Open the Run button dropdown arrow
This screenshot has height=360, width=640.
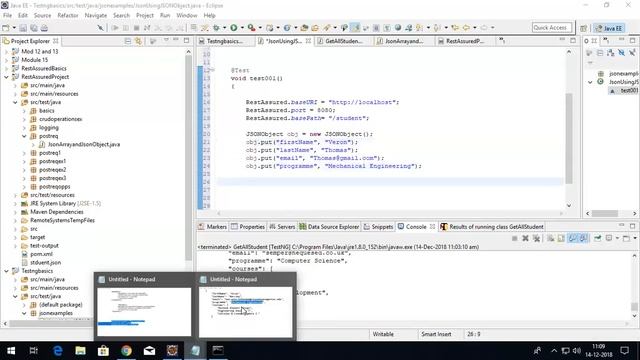point(242,28)
